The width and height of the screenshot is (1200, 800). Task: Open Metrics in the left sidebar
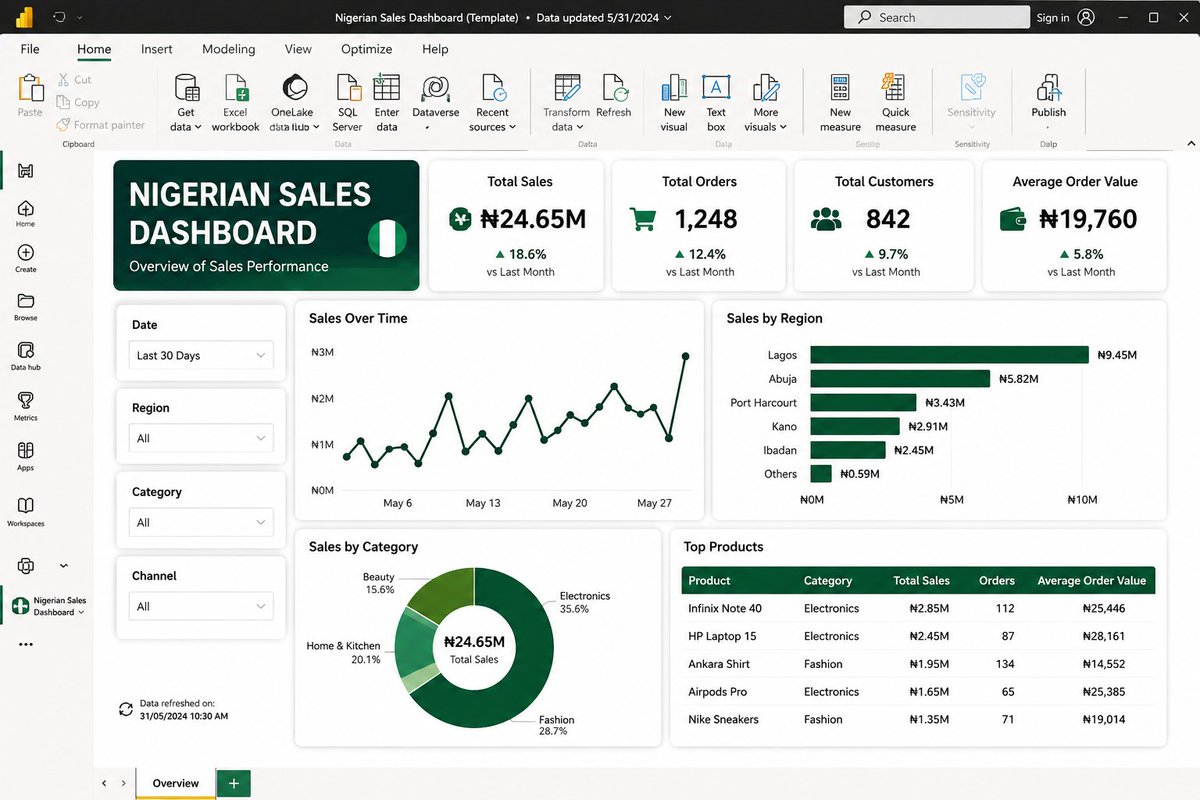(26, 406)
